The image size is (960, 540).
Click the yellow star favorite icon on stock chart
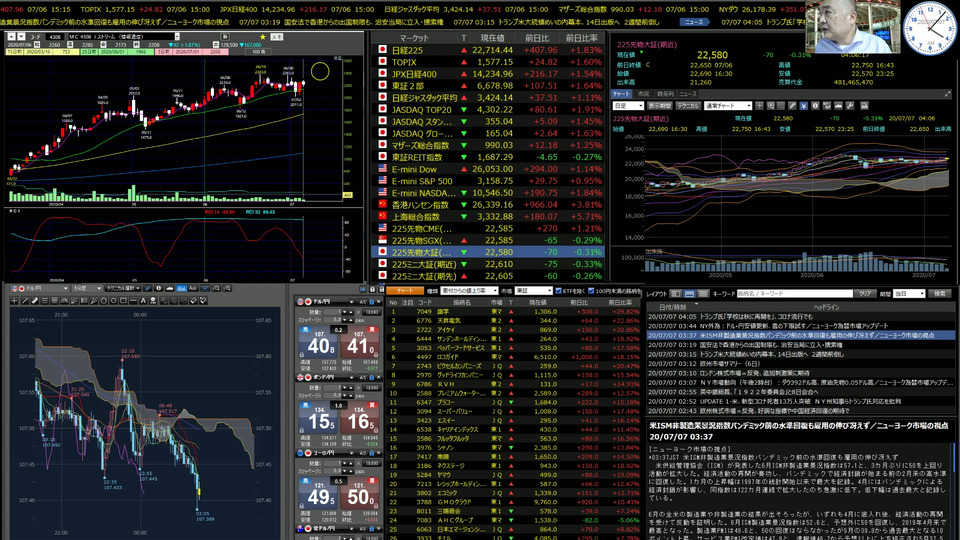point(263,37)
